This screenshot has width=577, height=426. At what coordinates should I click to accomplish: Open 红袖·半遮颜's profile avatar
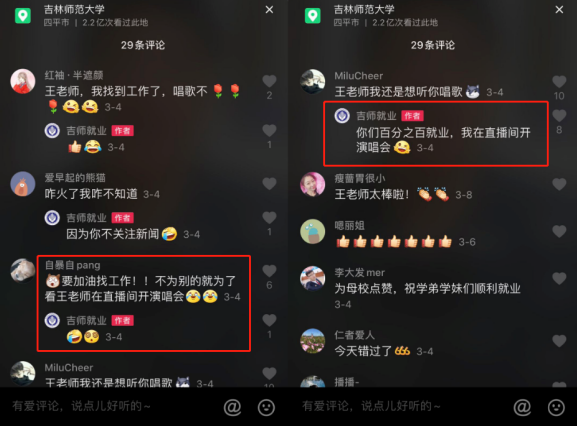[x=23, y=81]
